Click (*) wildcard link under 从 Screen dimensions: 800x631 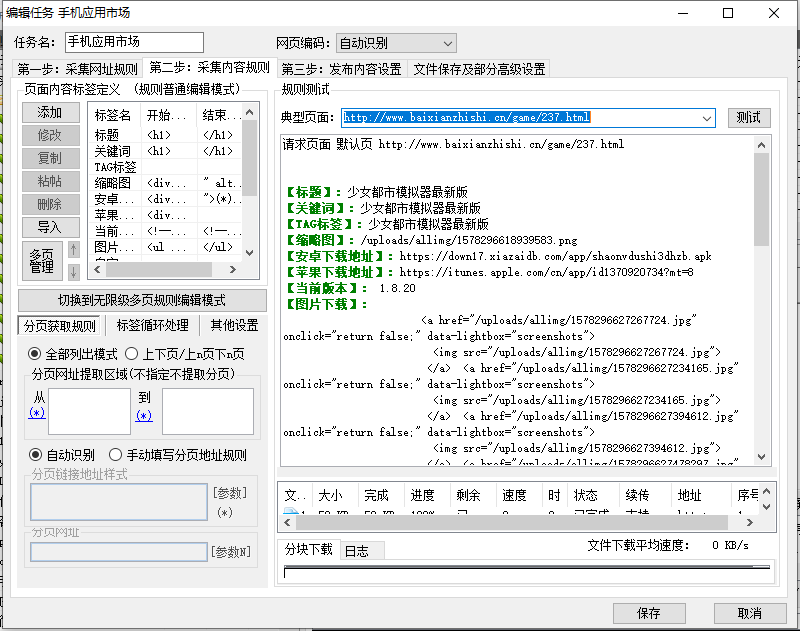37,413
